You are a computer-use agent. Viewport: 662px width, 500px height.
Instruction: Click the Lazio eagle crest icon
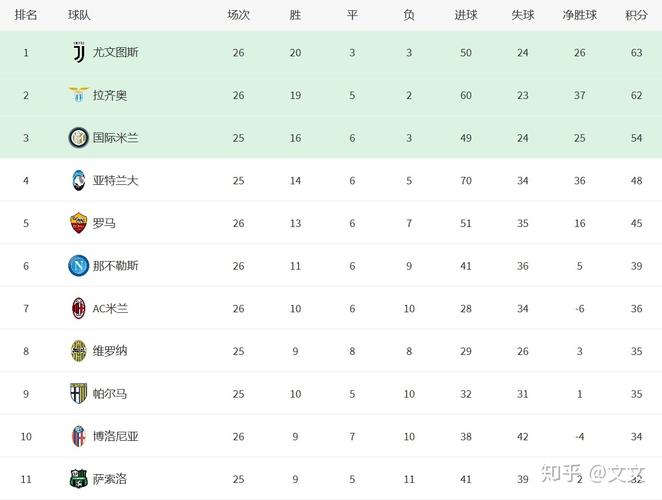coord(79,95)
